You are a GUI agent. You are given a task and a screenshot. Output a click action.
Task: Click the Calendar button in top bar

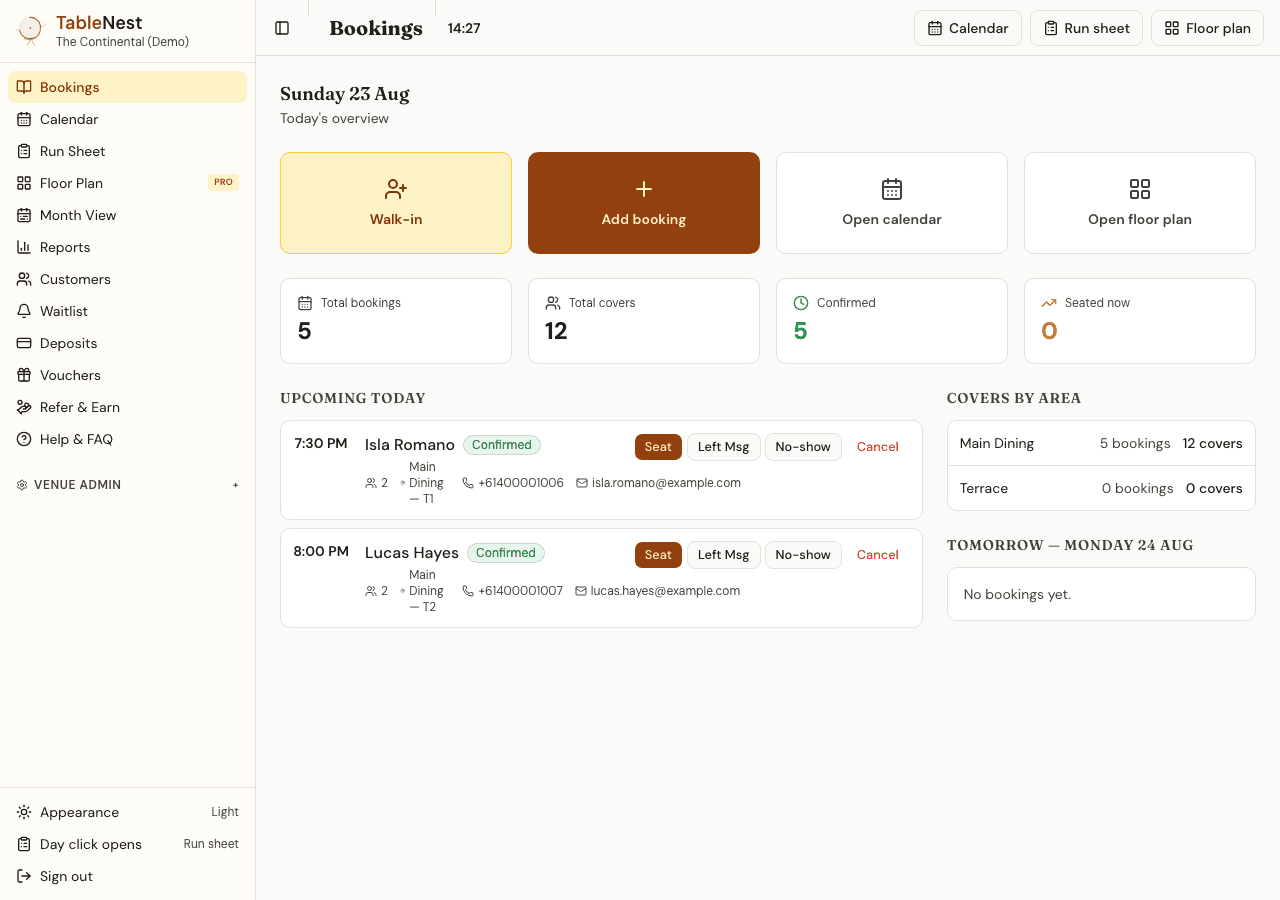[968, 28]
